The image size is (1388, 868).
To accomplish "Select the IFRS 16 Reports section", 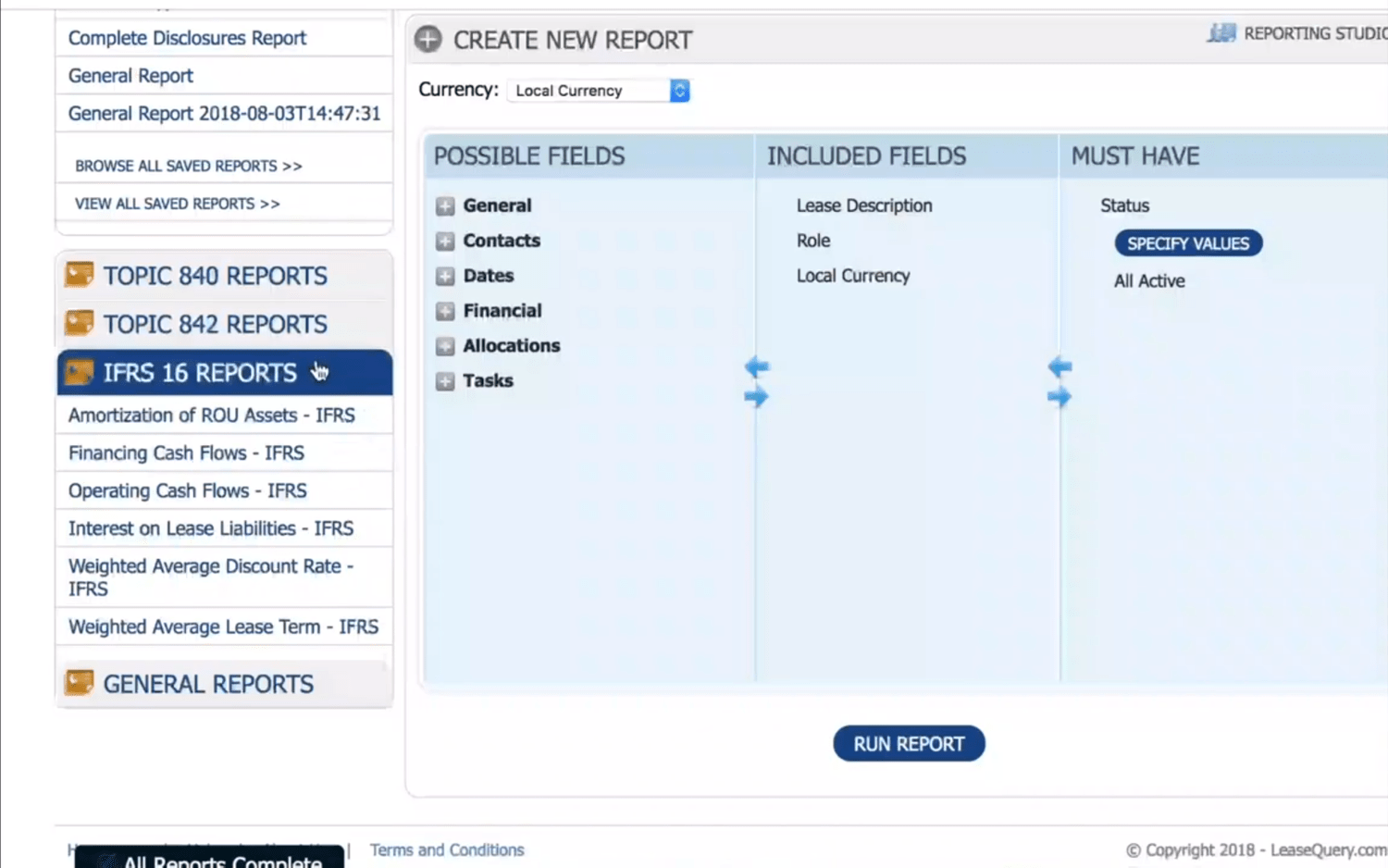I will pos(225,372).
